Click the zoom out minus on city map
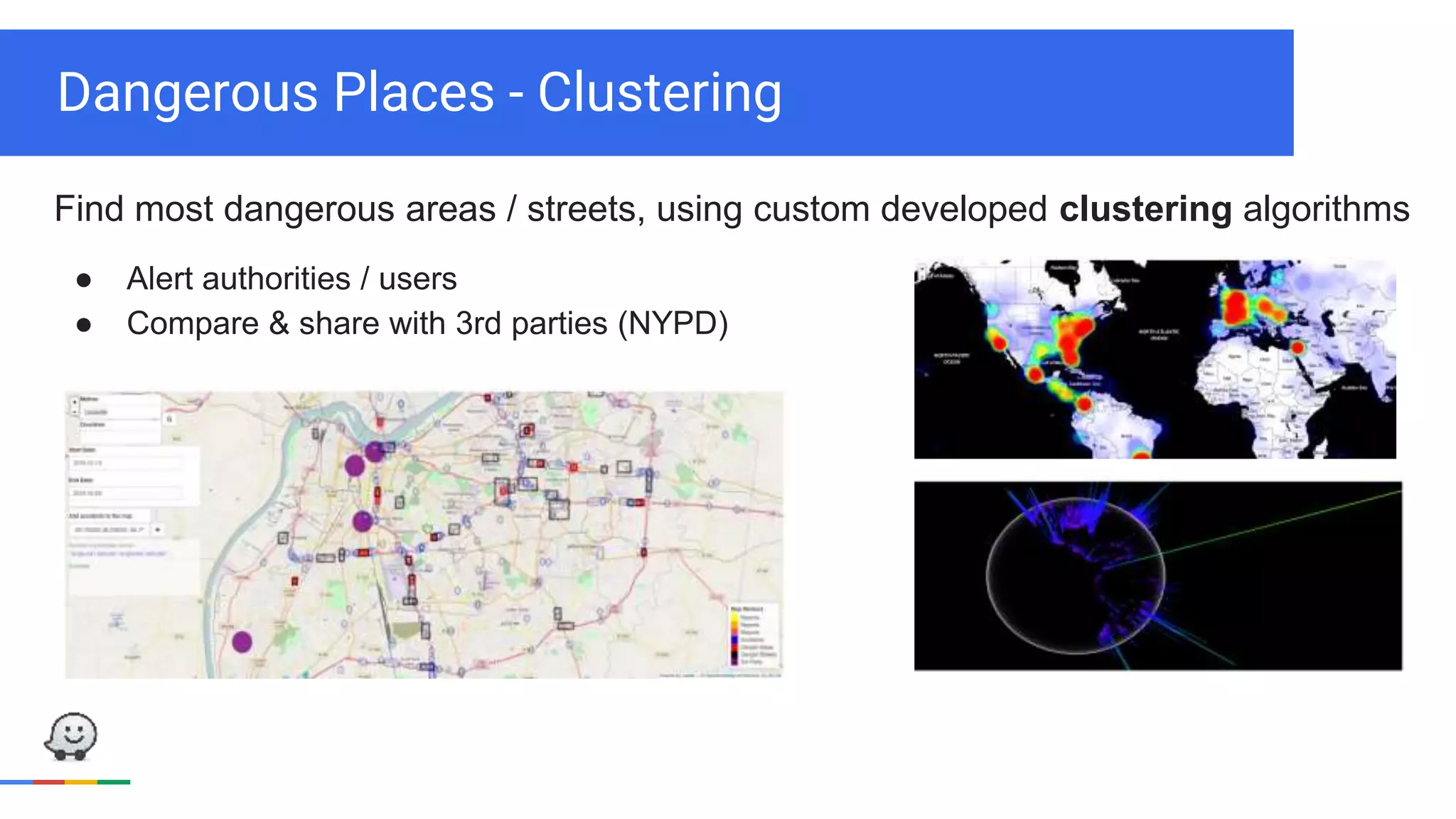 [x=75, y=412]
